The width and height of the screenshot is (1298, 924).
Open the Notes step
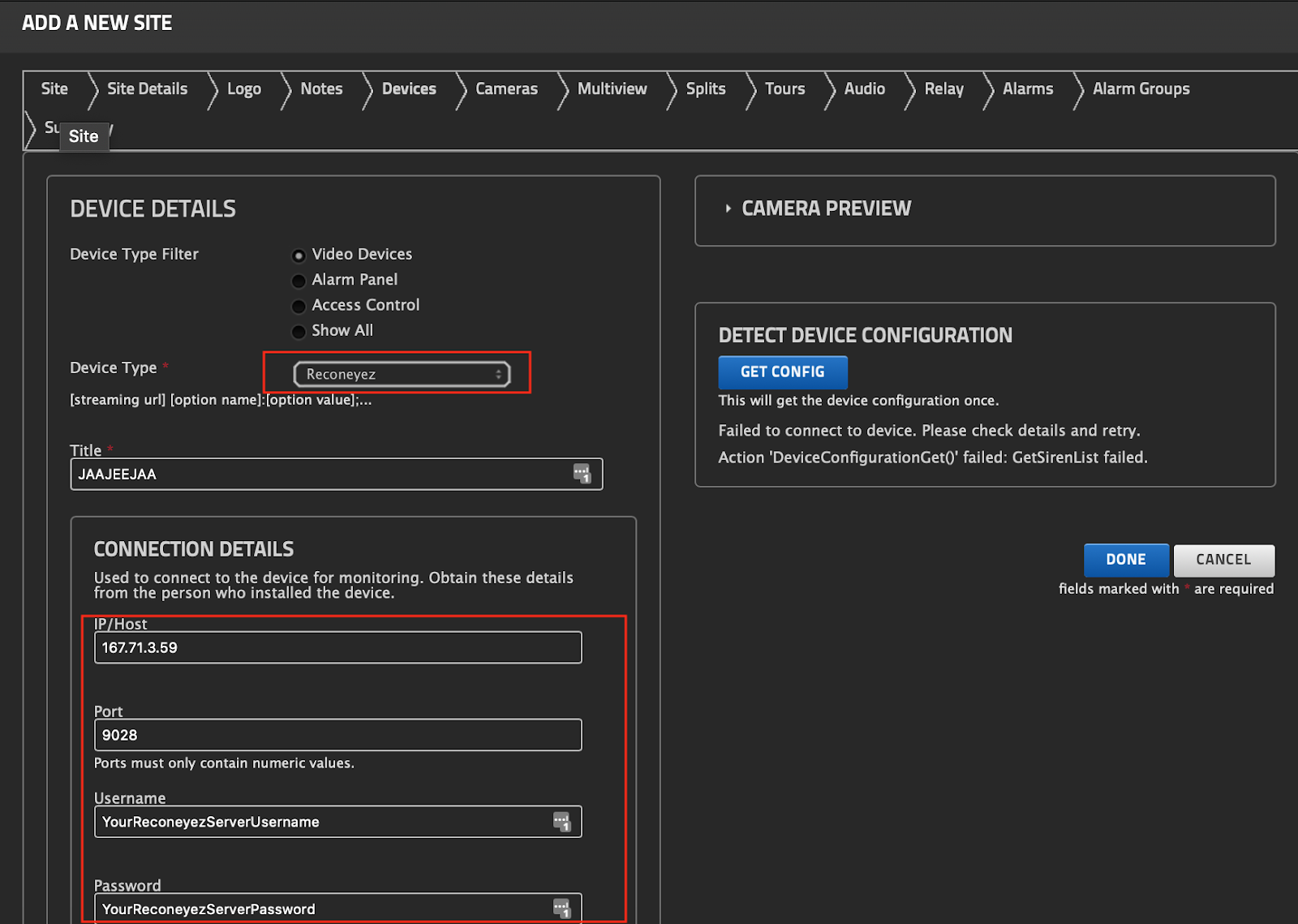point(321,88)
